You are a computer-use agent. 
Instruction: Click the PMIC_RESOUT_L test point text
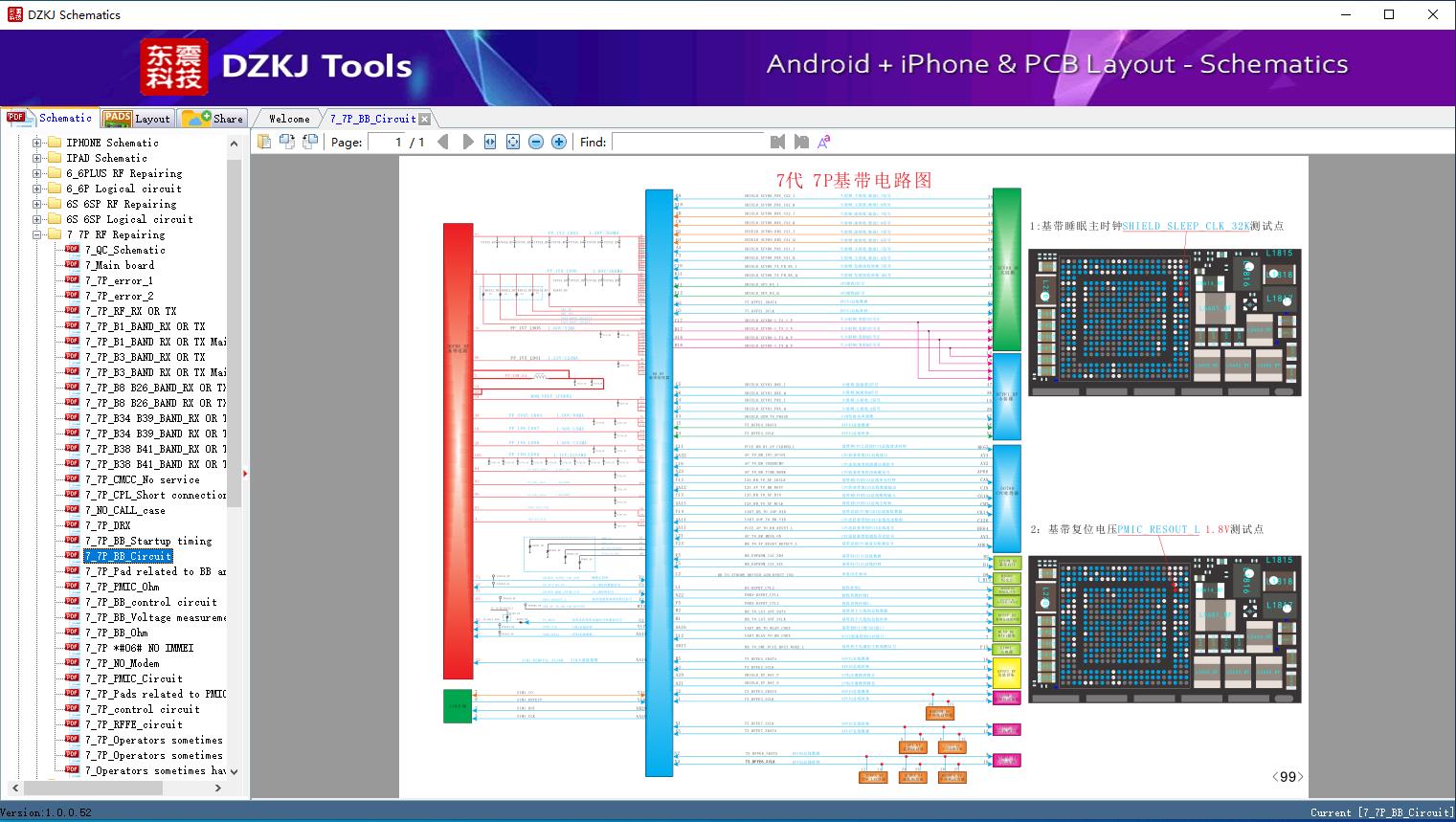(1158, 529)
